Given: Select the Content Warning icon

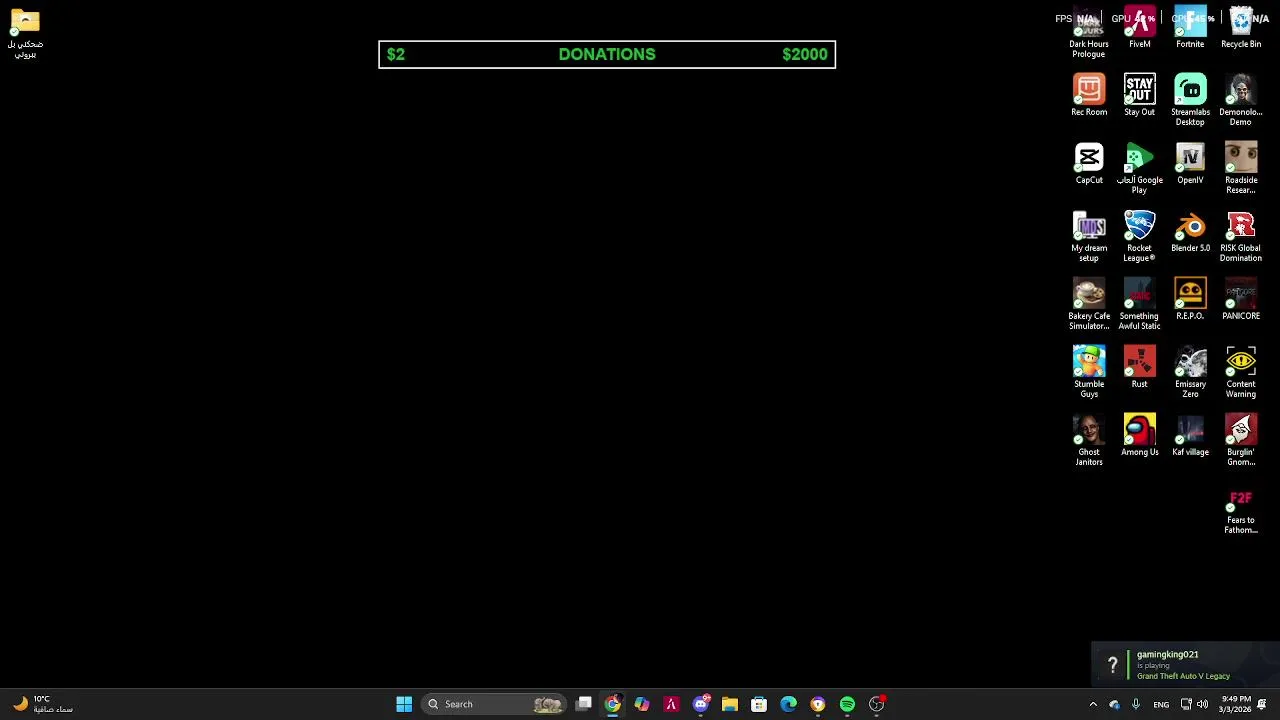Looking at the screenshot, I should point(1241,372).
